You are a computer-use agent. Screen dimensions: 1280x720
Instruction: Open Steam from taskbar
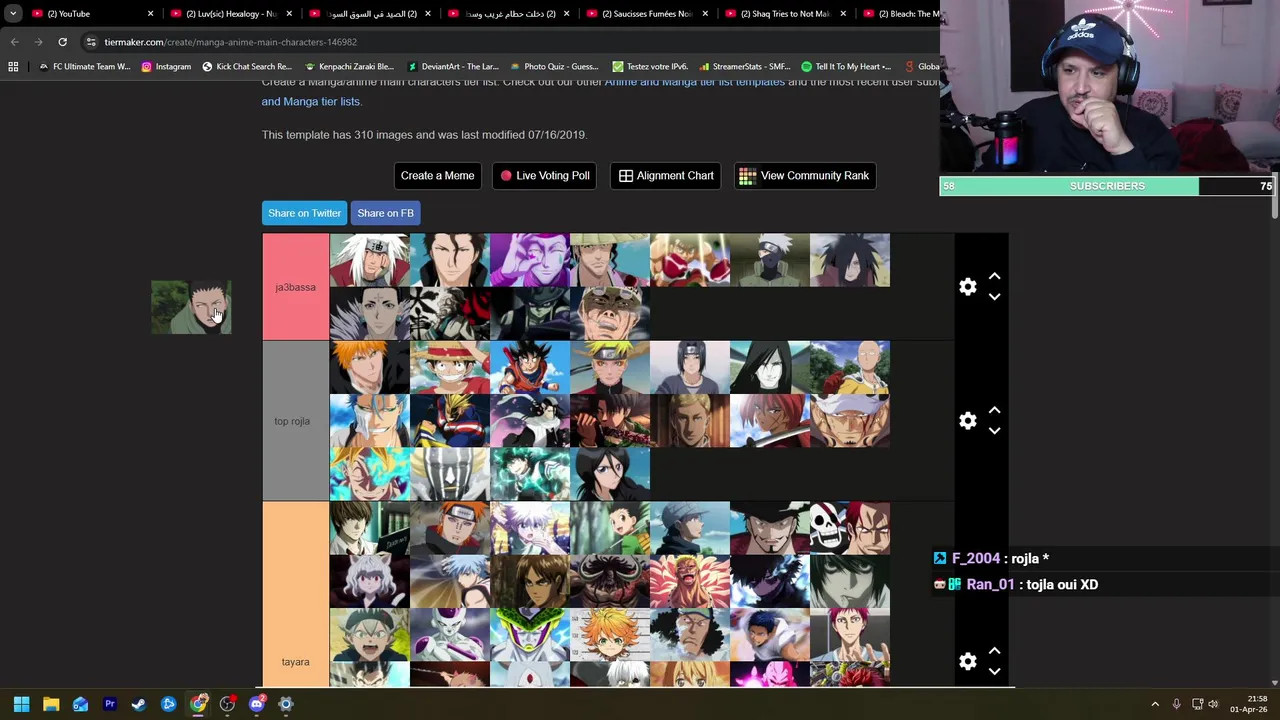(x=139, y=704)
